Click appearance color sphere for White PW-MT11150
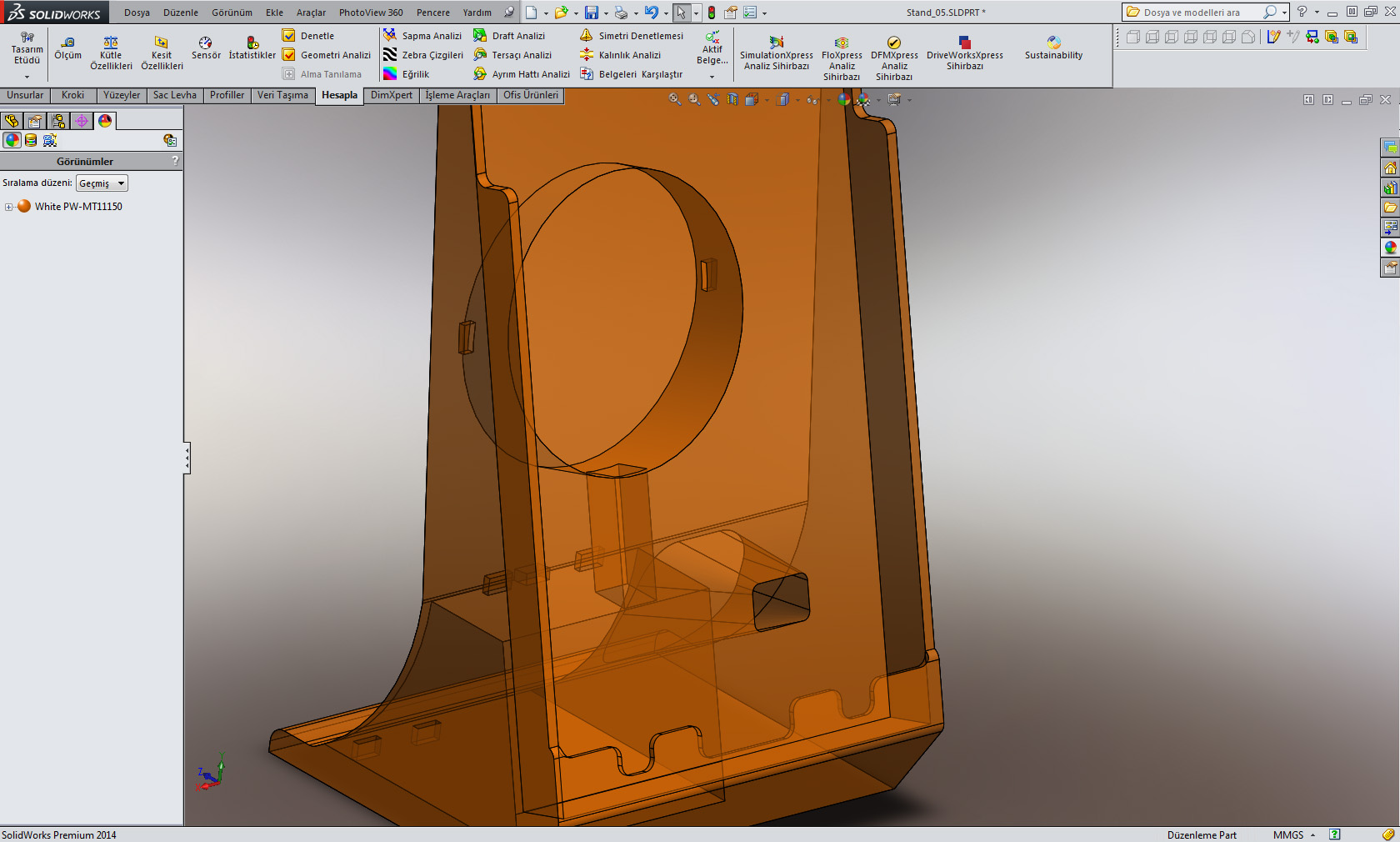This screenshot has width=1400, height=842. (x=24, y=206)
